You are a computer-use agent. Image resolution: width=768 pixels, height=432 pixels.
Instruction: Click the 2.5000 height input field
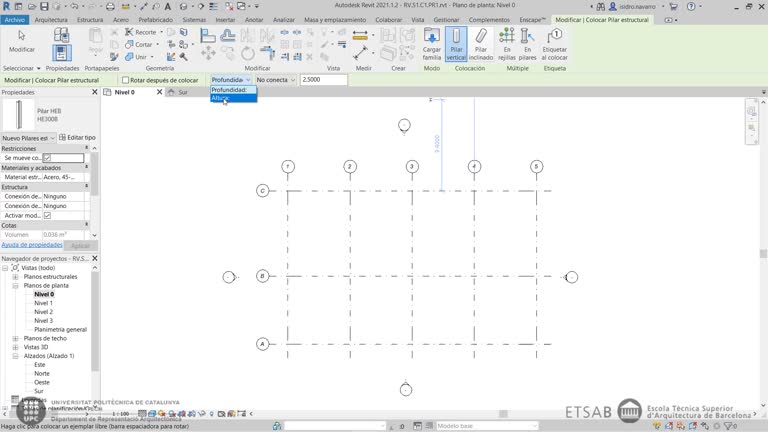[323, 80]
